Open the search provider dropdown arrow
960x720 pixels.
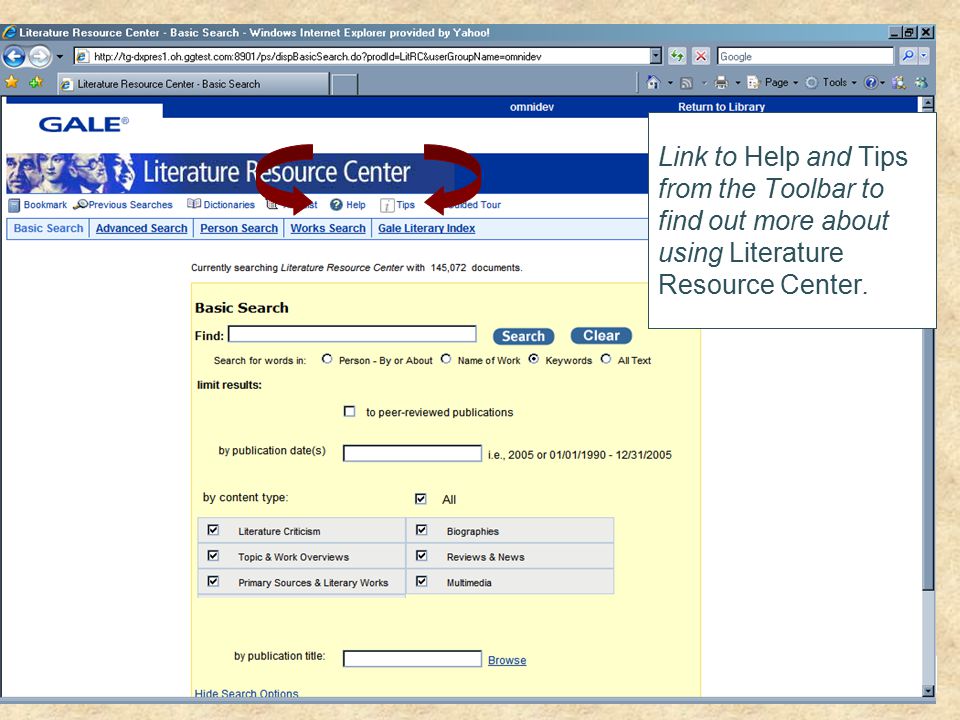click(x=924, y=56)
